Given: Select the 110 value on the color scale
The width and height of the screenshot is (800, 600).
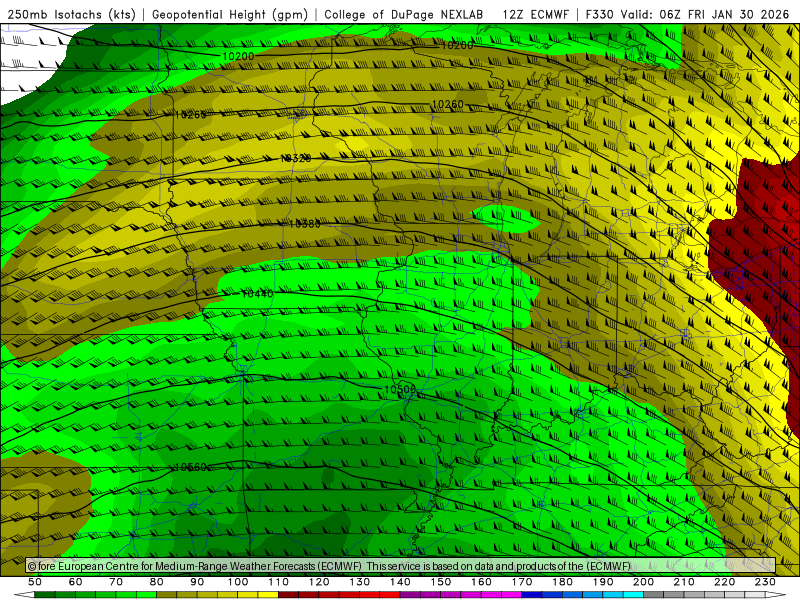Looking at the screenshot, I should pos(279,582).
